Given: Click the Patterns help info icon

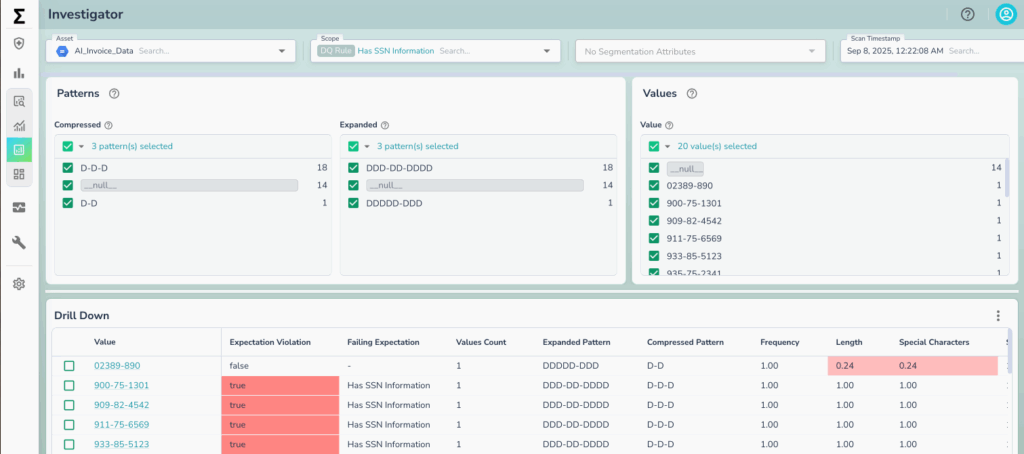Looking at the screenshot, I should pos(114,94).
